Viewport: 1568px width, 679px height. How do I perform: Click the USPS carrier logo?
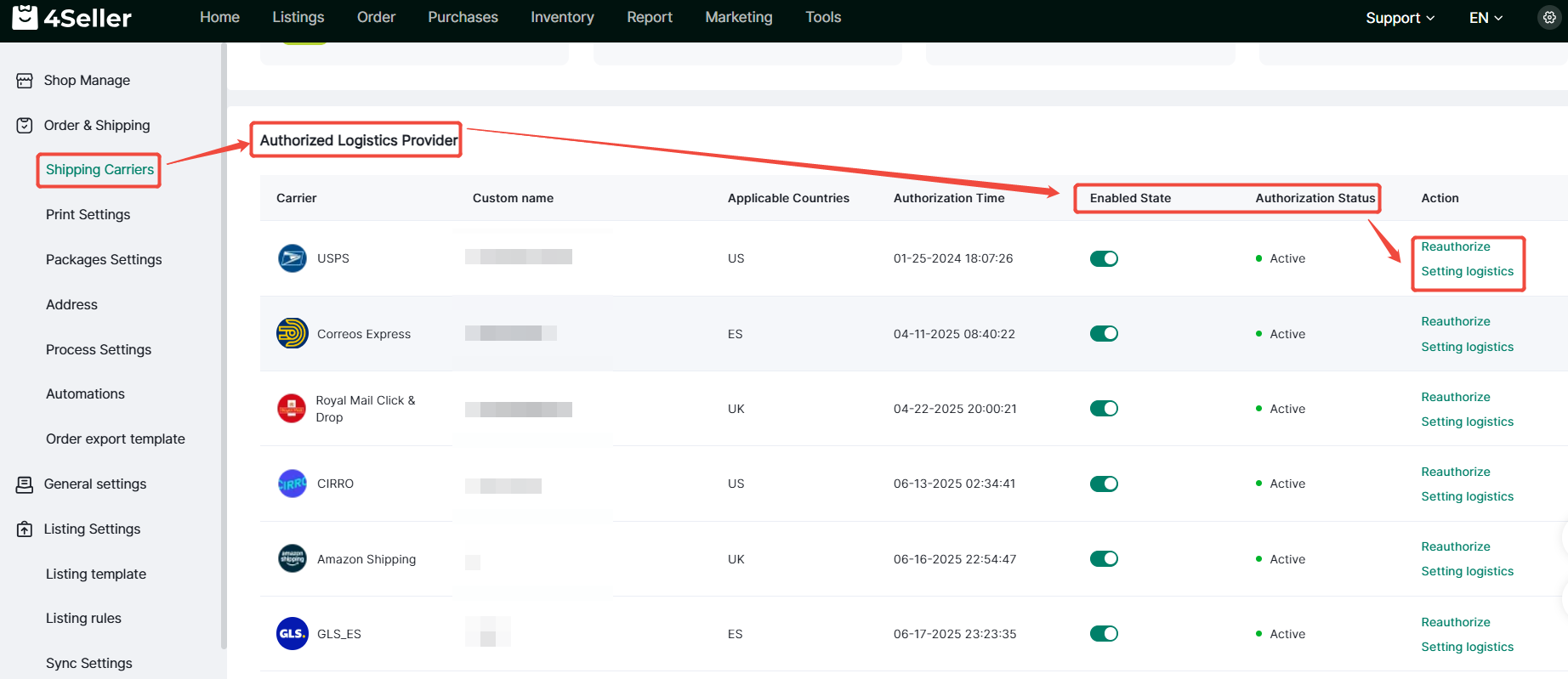pos(292,258)
